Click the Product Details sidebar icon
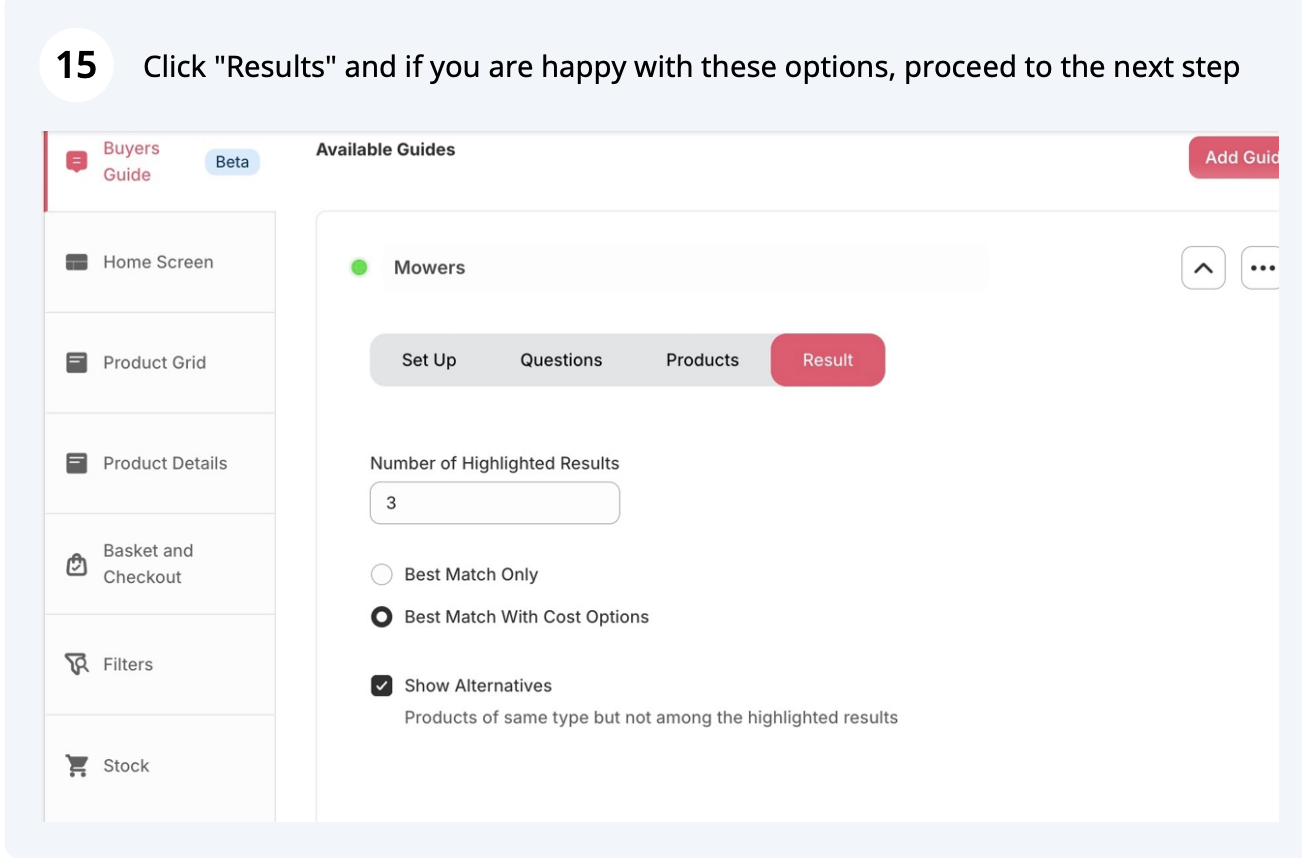This screenshot has width=1302, height=858. (x=76, y=463)
